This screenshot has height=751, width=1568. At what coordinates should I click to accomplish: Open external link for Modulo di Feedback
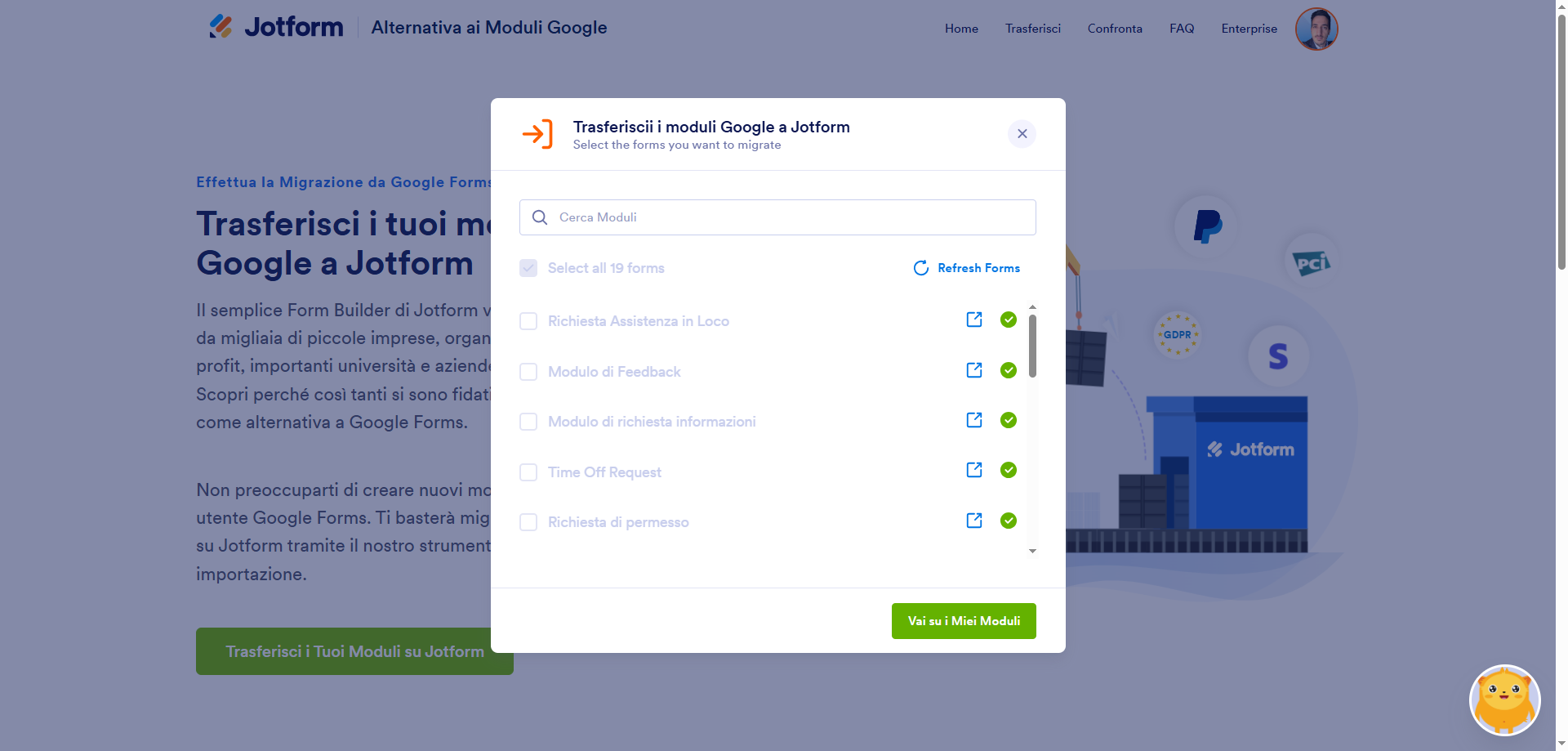coord(974,370)
